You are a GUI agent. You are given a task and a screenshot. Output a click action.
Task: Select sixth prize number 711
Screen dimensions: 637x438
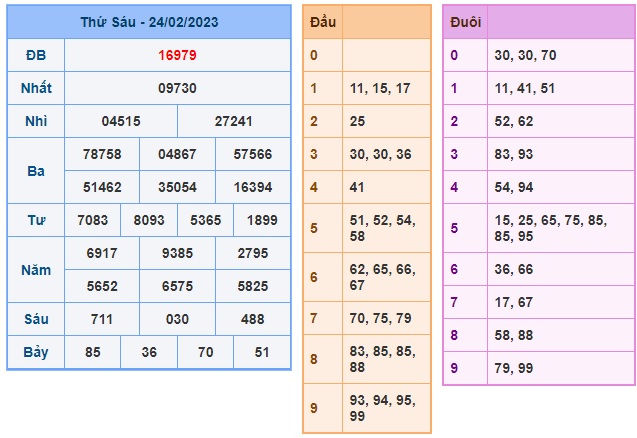[x=102, y=319]
